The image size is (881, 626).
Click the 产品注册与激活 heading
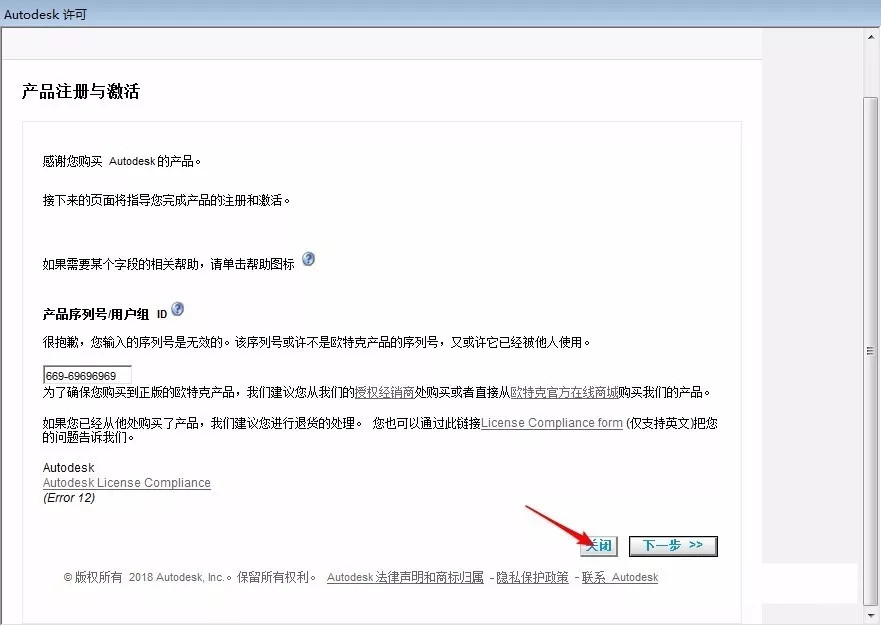tap(81, 91)
